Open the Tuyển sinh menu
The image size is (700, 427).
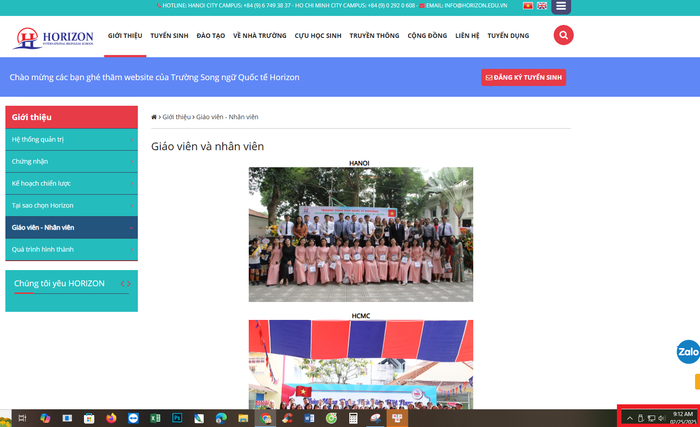point(169,35)
